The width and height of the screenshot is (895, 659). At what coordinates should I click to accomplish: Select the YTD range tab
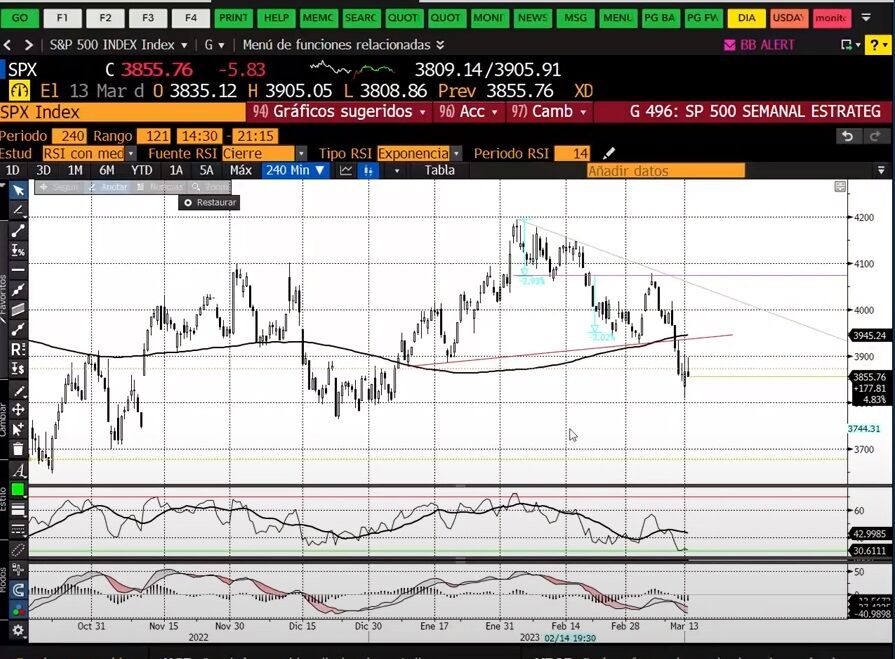(x=142, y=170)
